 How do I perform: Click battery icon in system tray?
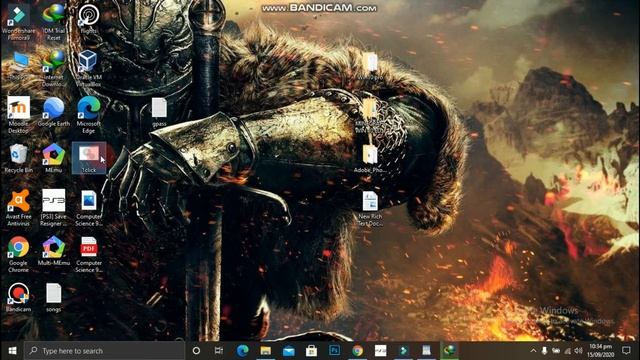[556, 351]
